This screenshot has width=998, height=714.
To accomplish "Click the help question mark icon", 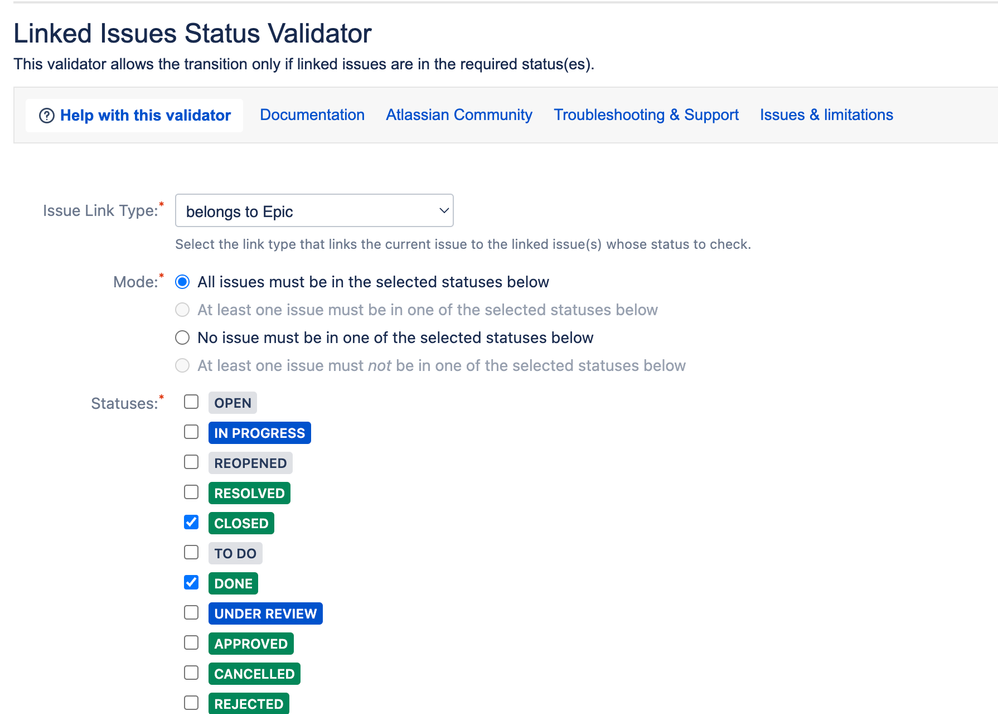I will [46, 116].
